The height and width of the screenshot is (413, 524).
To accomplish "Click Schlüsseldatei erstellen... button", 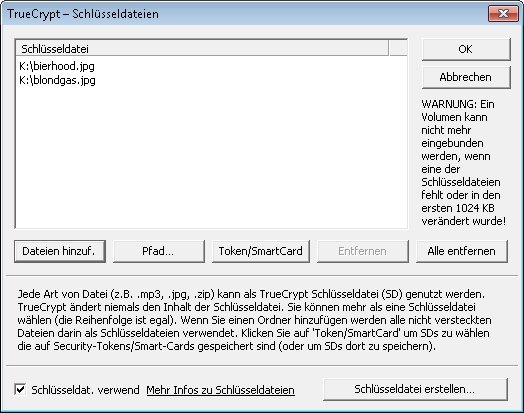I will (415, 389).
